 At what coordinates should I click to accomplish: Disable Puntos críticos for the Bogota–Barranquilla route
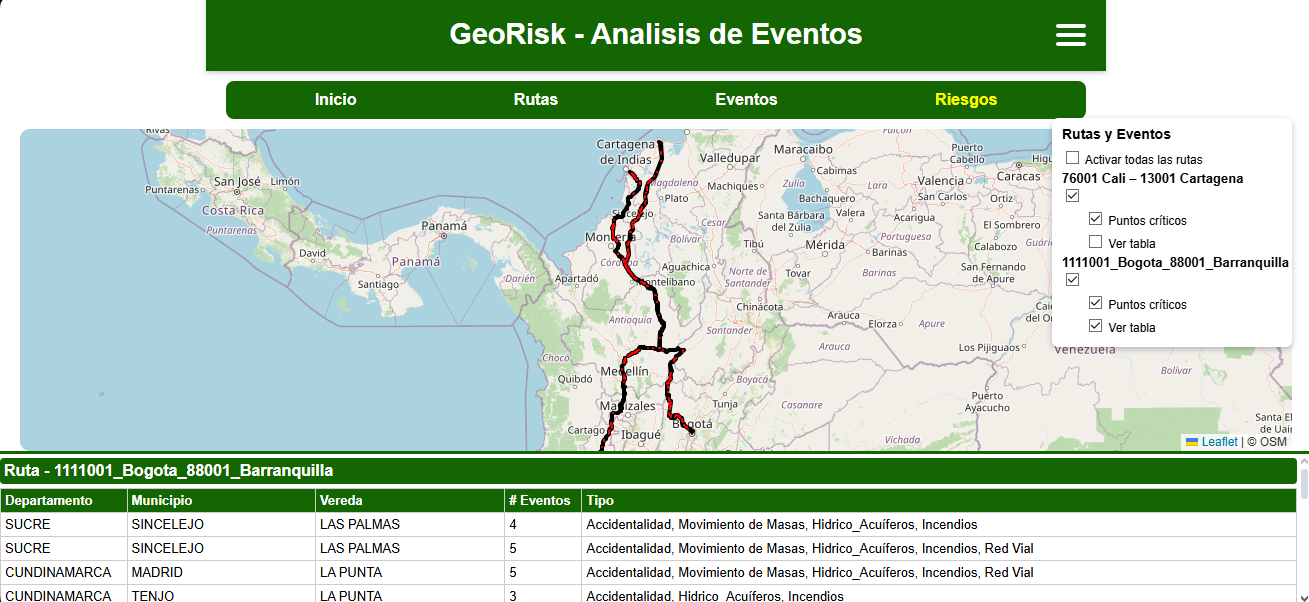click(x=1095, y=303)
